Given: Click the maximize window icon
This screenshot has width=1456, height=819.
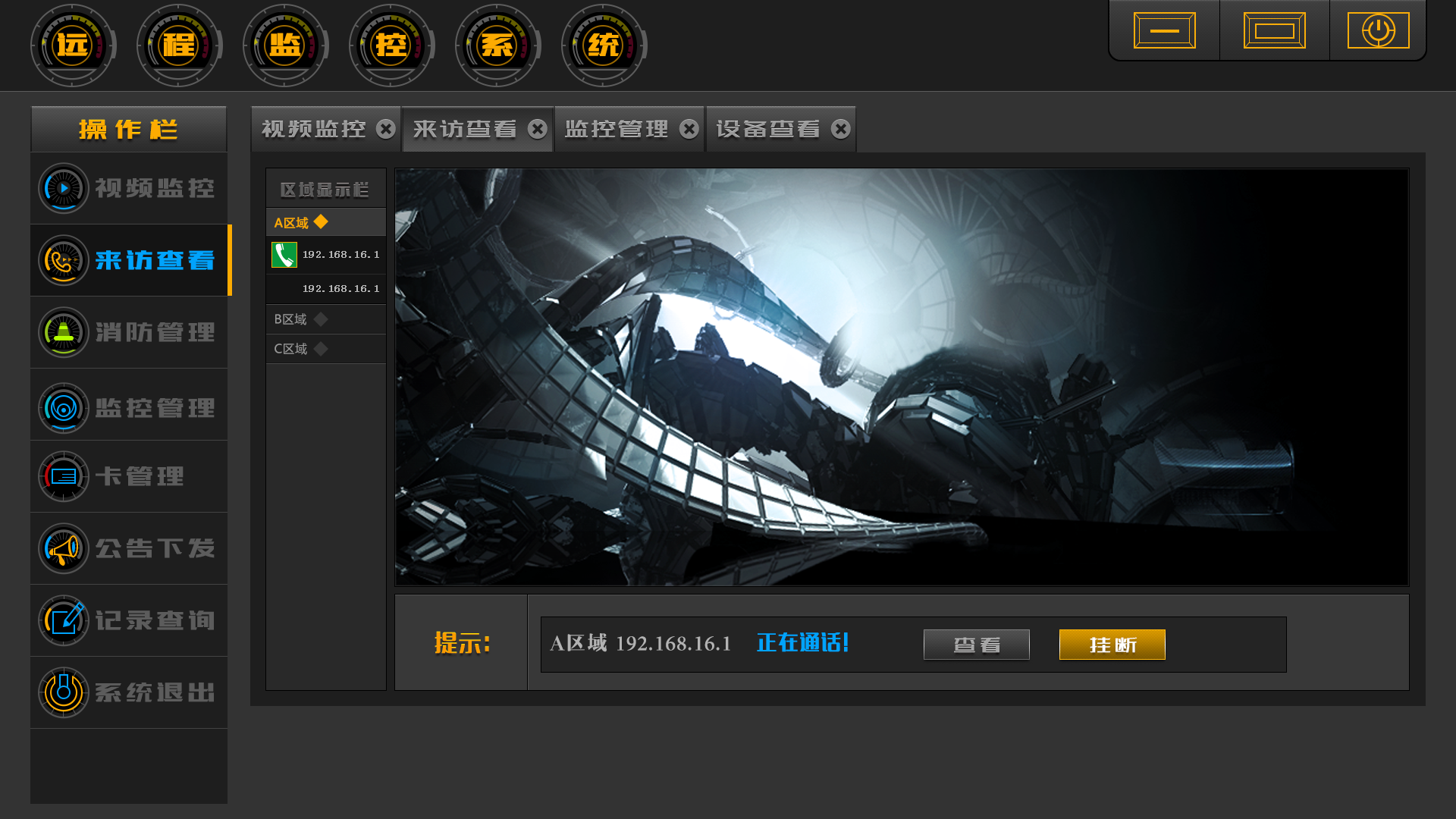Looking at the screenshot, I should 1274,30.
